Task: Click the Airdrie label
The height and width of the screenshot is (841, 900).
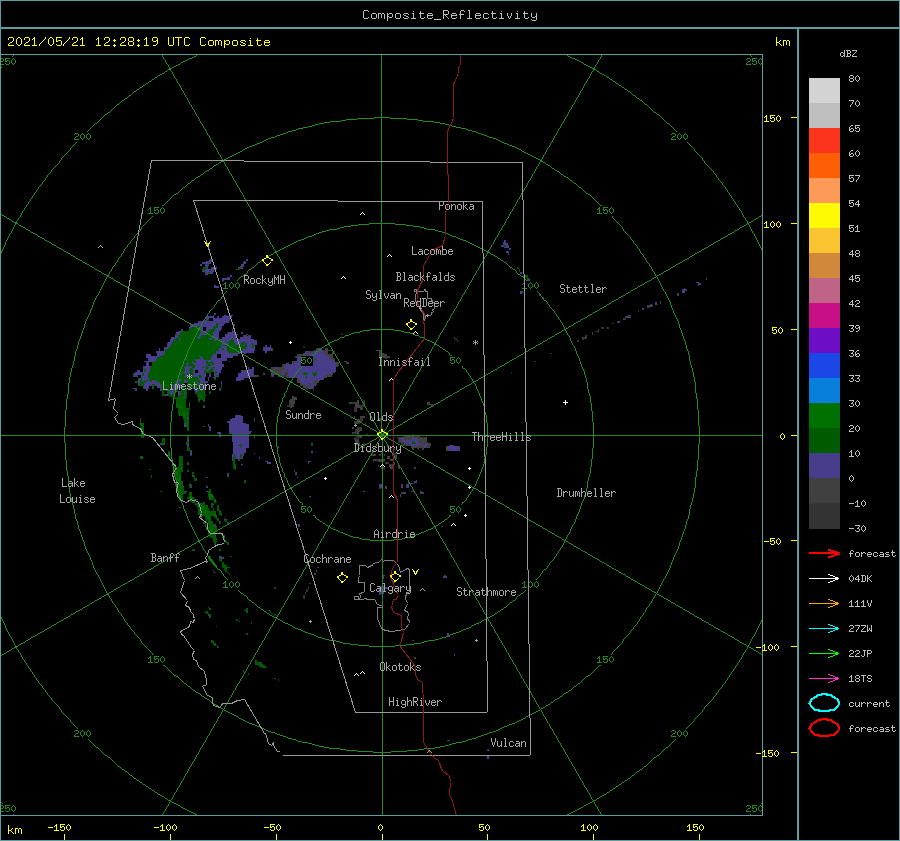Action: point(394,534)
